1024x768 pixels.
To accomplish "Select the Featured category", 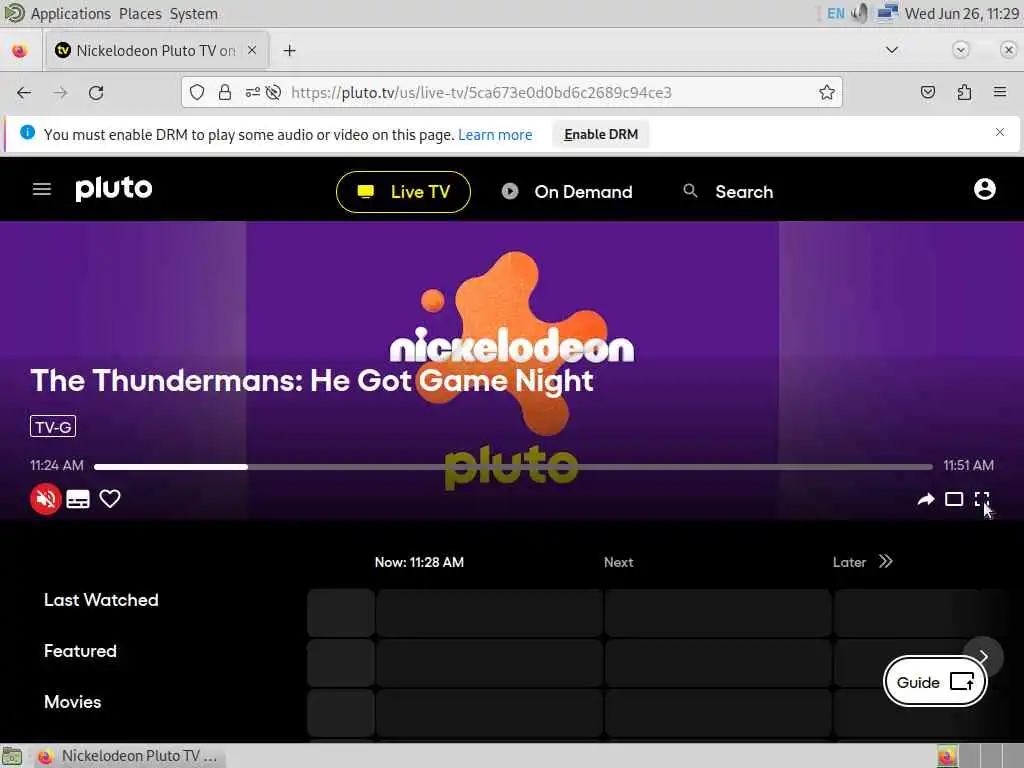I will (80, 651).
